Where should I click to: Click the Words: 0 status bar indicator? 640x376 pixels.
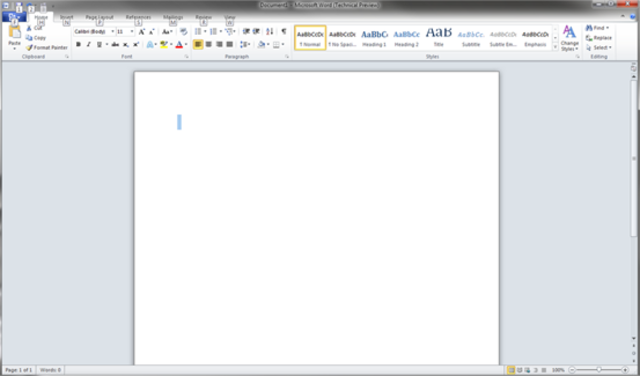tap(50, 370)
